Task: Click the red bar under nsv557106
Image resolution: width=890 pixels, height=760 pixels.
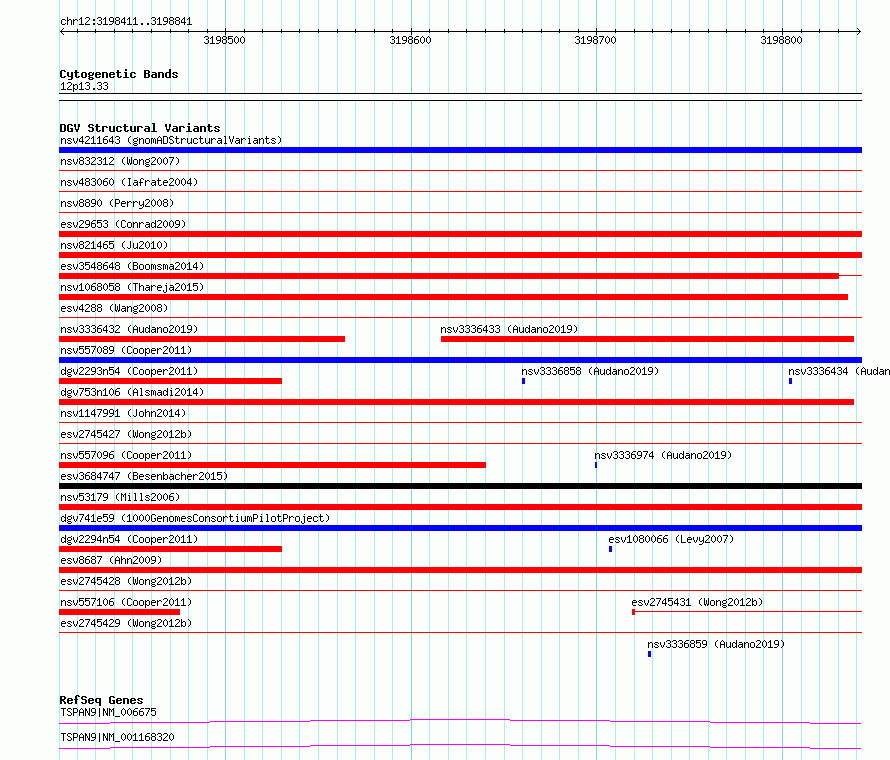Action: pyautogui.click(x=119, y=612)
